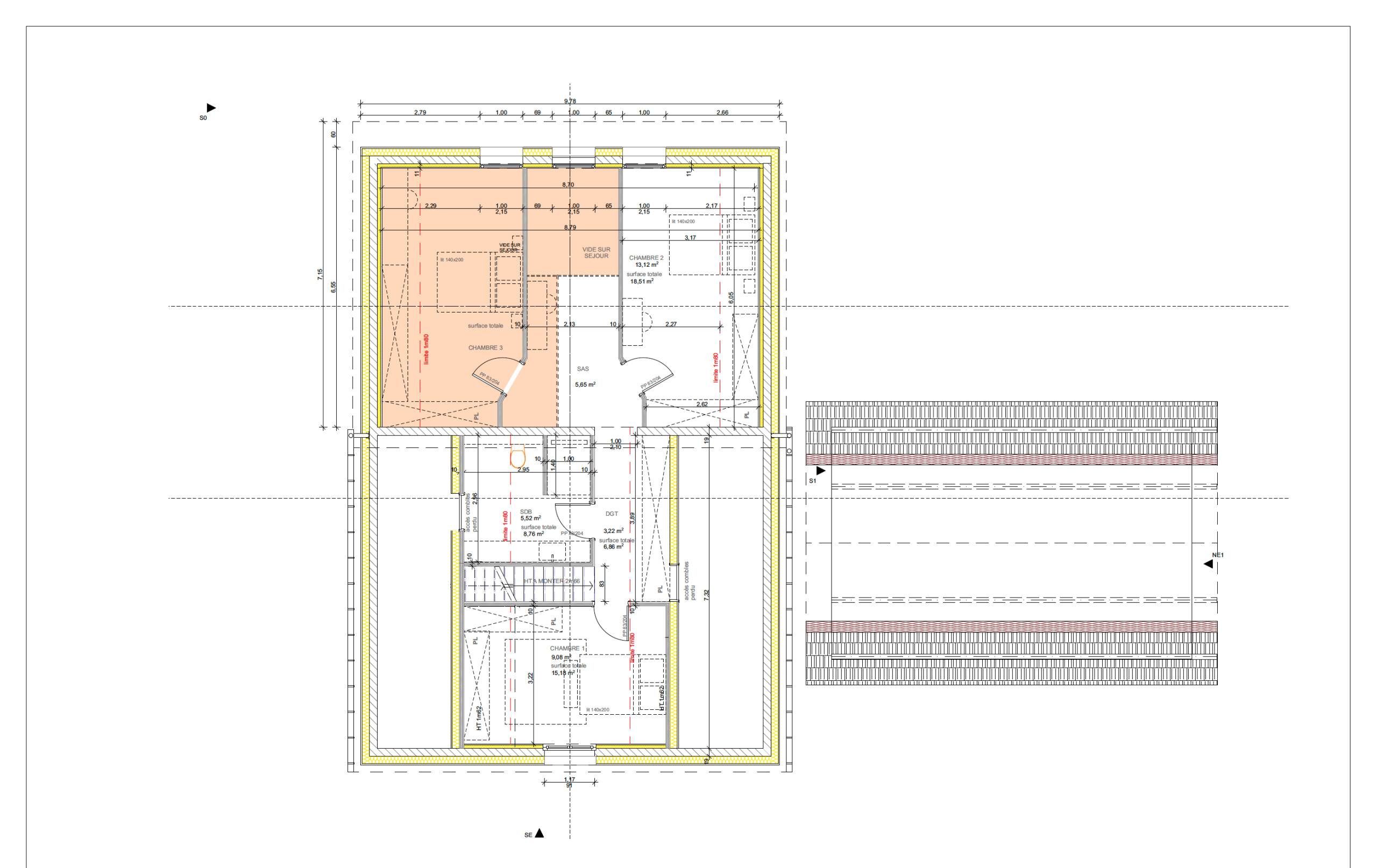The image size is (1377, 868).
Task: Click the S1 section arrow marker
Action: pos(821,471)
